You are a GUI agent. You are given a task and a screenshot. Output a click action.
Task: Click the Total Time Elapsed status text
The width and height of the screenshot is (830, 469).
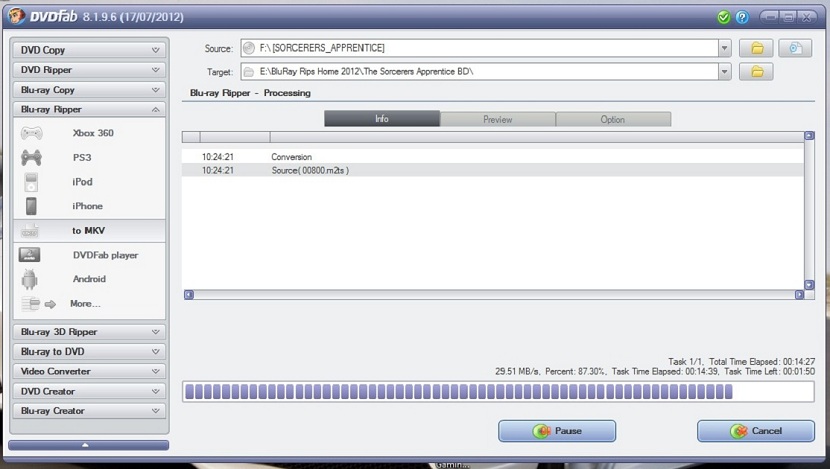(x=762, y=362)
